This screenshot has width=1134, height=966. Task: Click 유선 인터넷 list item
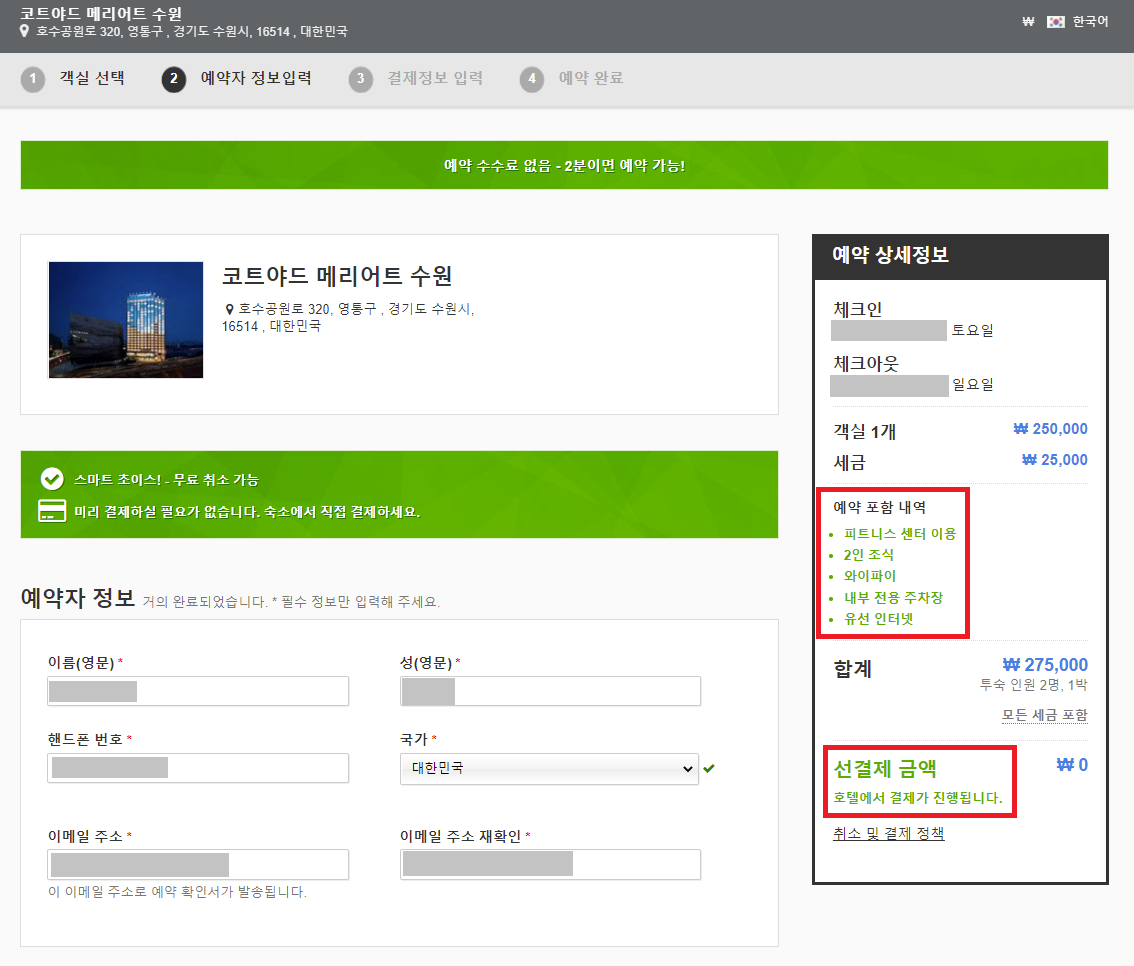[879, 618]
